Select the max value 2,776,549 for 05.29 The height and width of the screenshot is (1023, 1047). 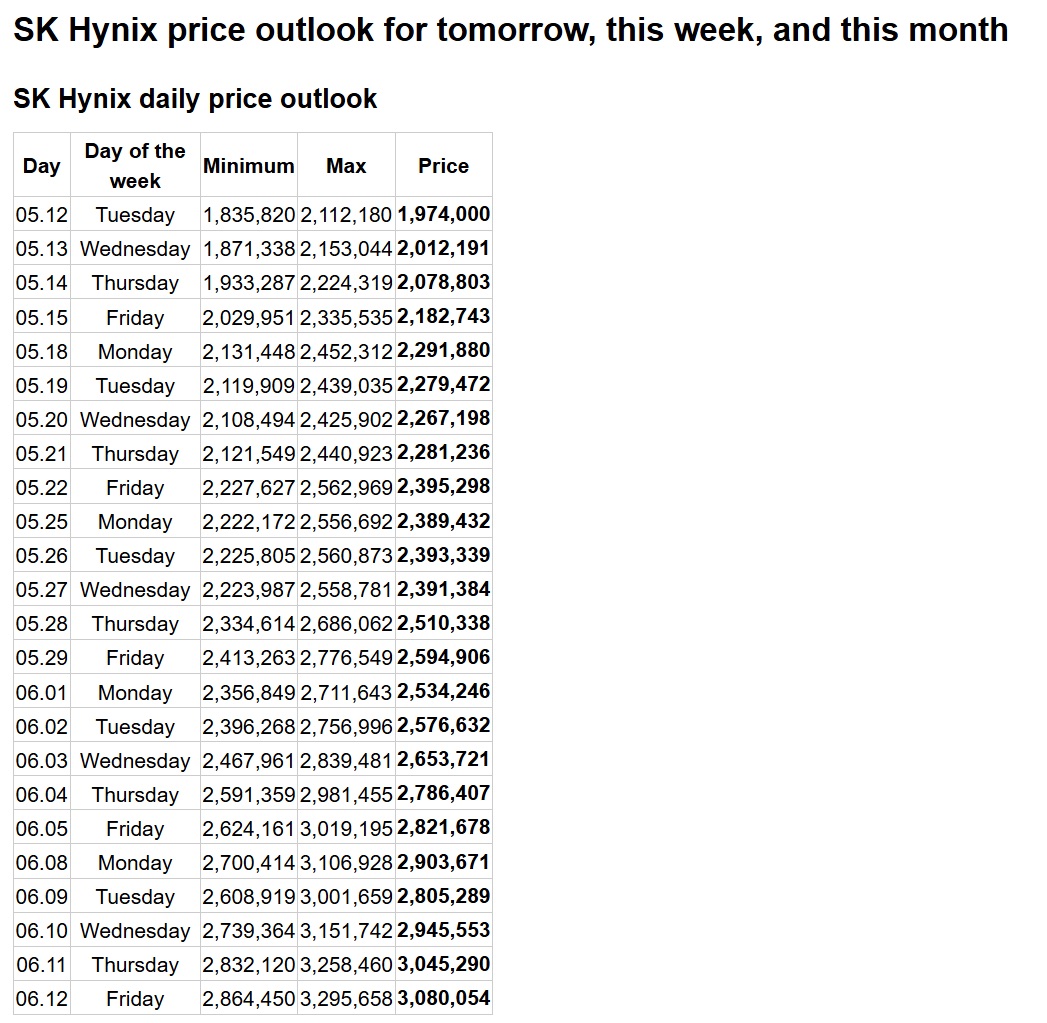(346, 658)
